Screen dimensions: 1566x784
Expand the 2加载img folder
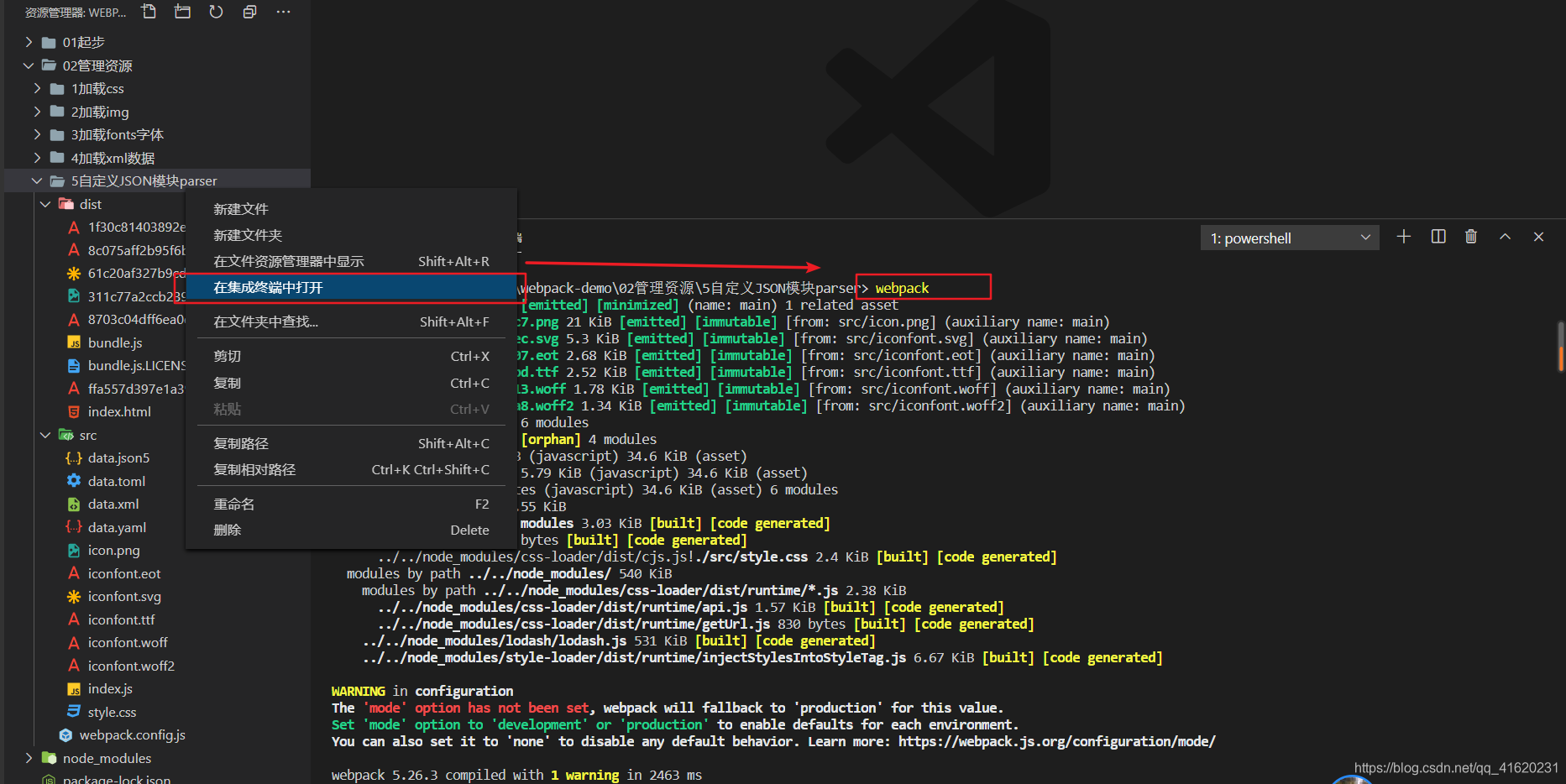37,112
